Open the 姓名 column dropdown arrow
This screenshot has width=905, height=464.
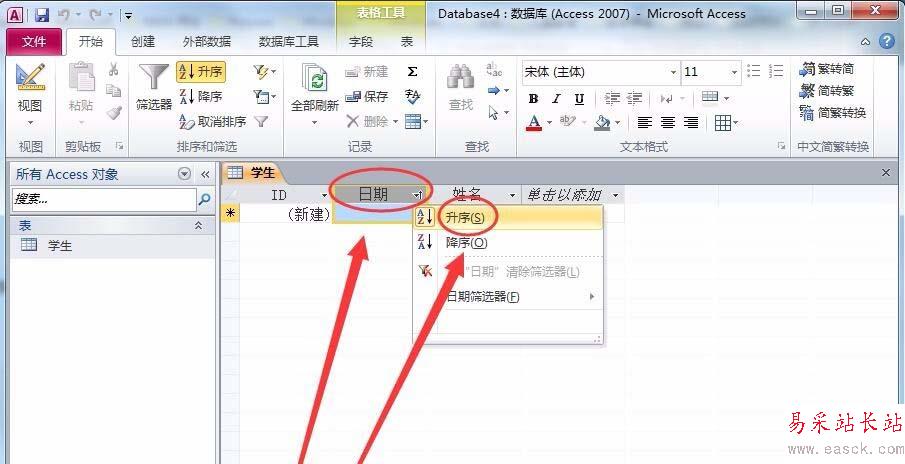(x=512, y=196)
